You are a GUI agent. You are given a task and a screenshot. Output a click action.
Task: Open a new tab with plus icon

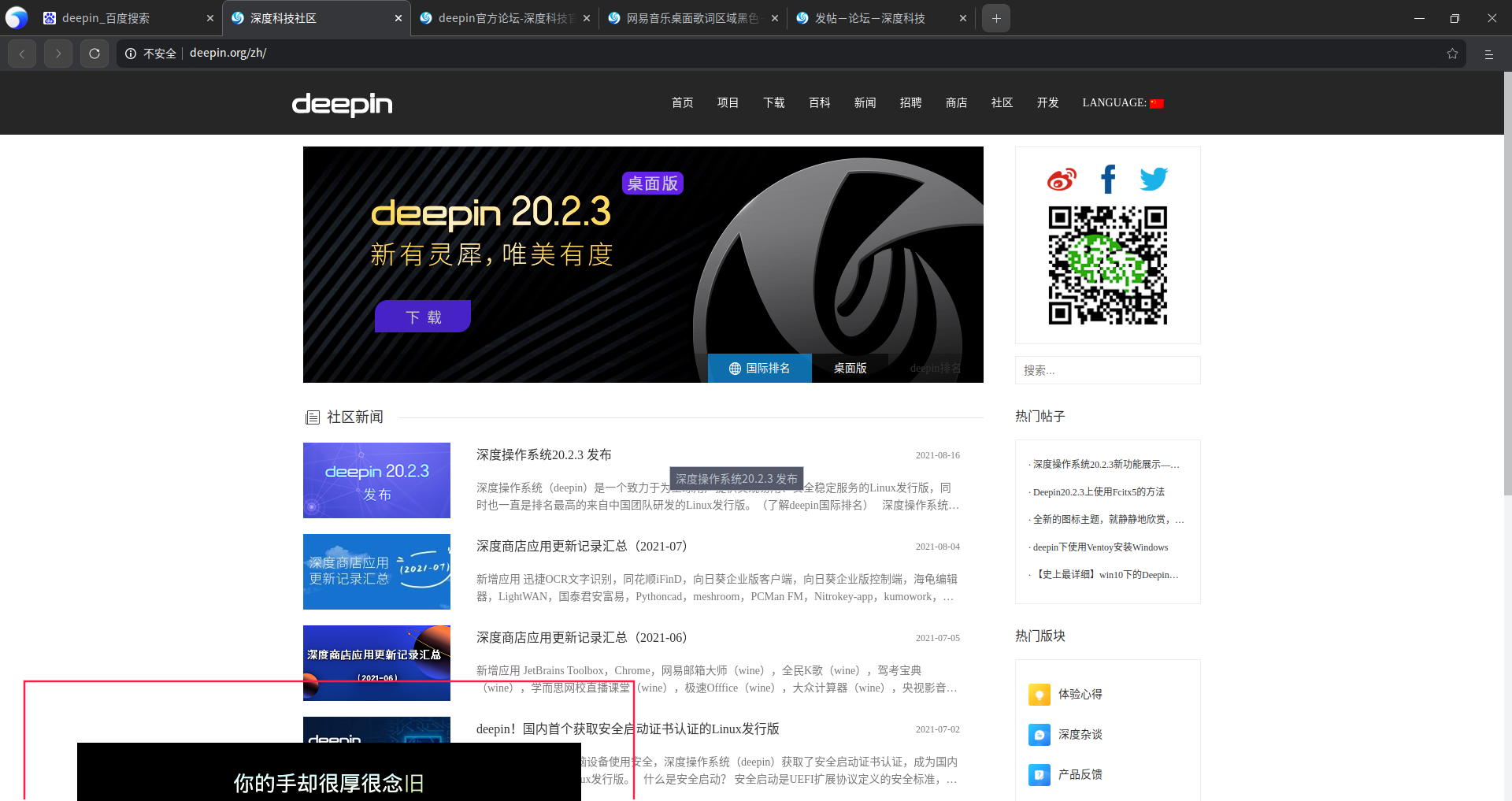tap(996, 18)
